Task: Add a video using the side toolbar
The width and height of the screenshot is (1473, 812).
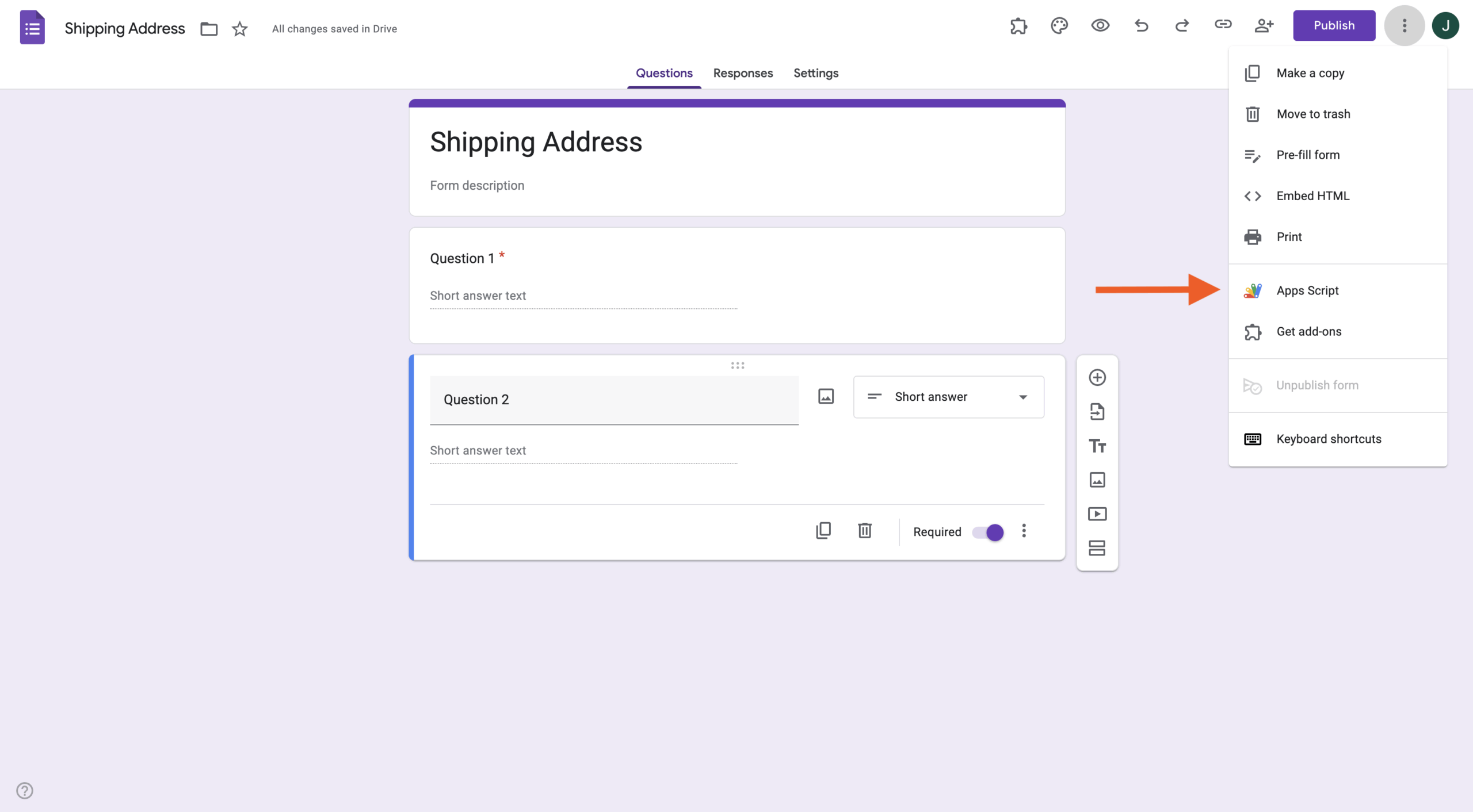Action: coord(1097,514)
